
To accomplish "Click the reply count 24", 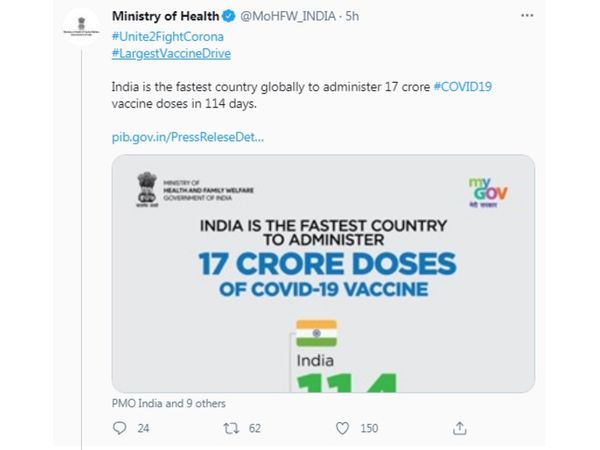I will (x=143, y=428).
